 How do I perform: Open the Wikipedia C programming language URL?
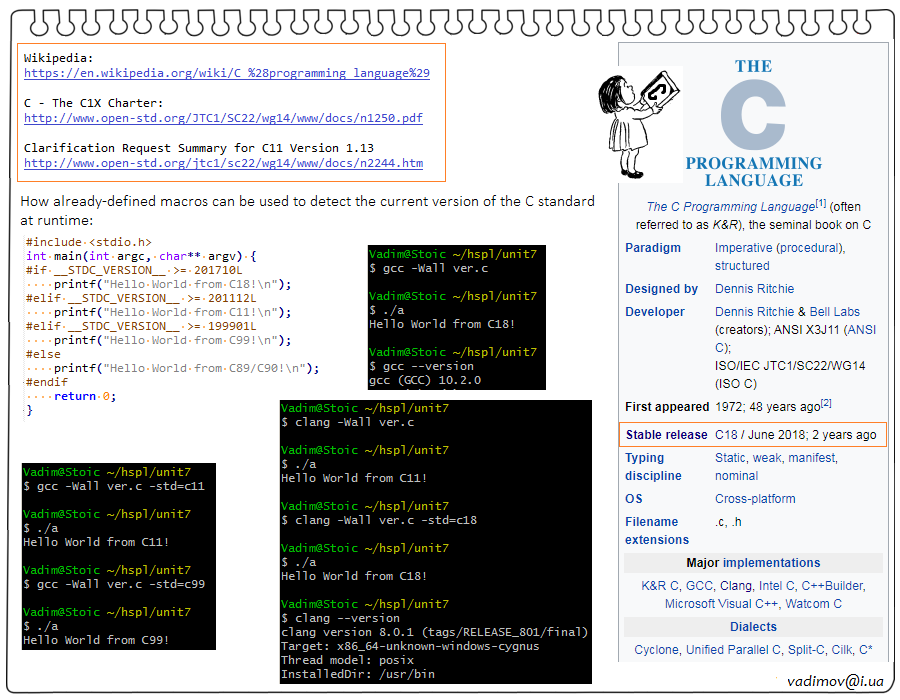226,73
